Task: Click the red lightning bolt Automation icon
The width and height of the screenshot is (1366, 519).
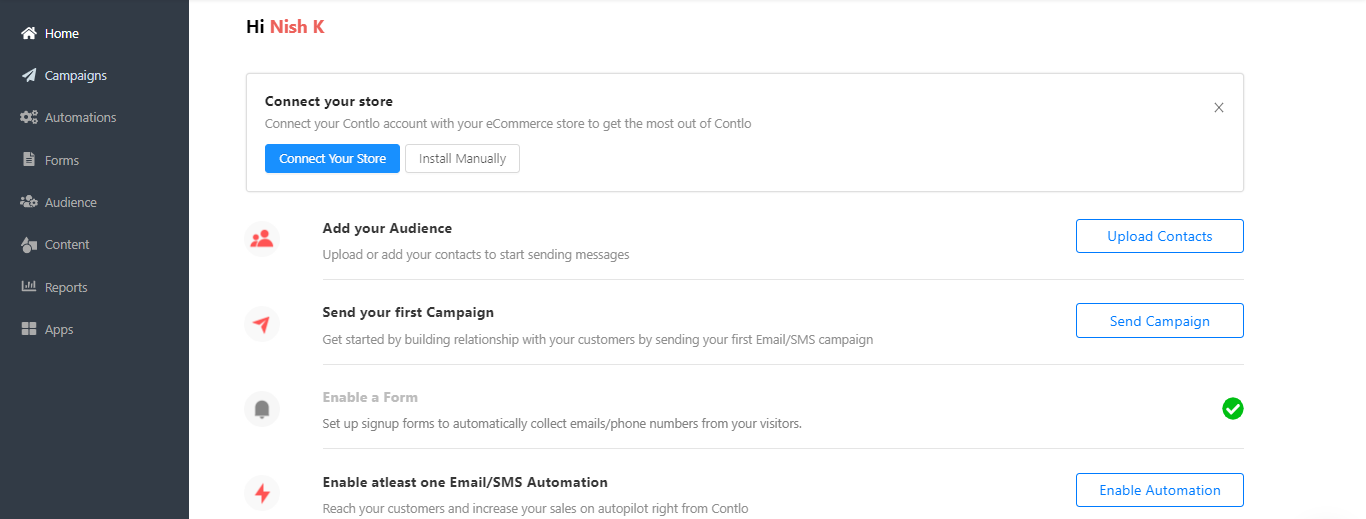Action: [262, 493]
